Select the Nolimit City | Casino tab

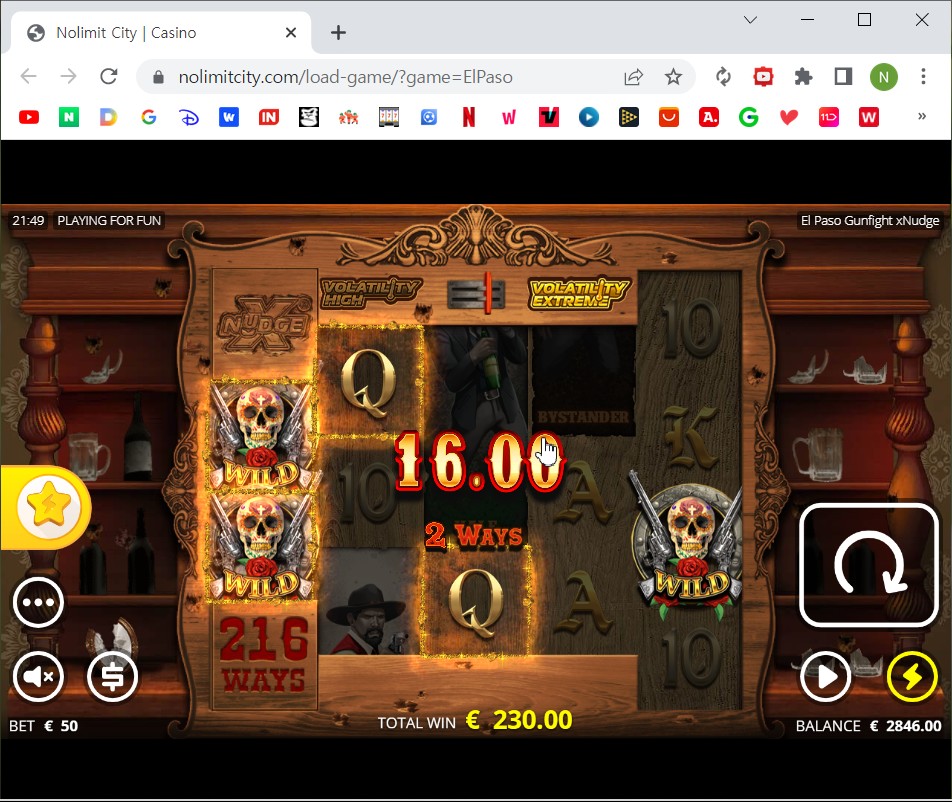161,33
